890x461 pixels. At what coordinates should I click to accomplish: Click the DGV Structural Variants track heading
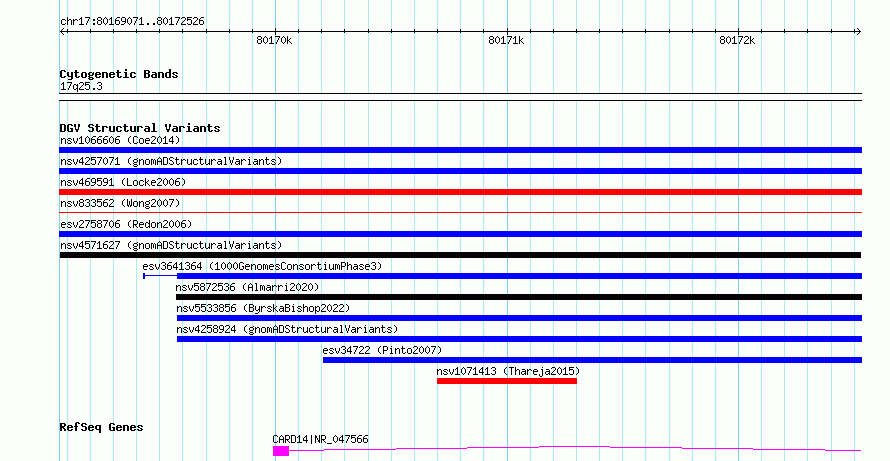click(x=140, y=128)
